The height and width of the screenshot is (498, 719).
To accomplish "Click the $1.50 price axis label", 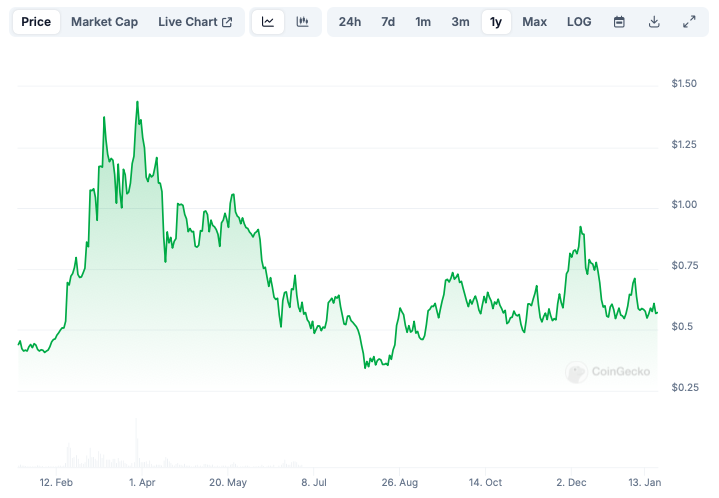I will coord(684,83).
